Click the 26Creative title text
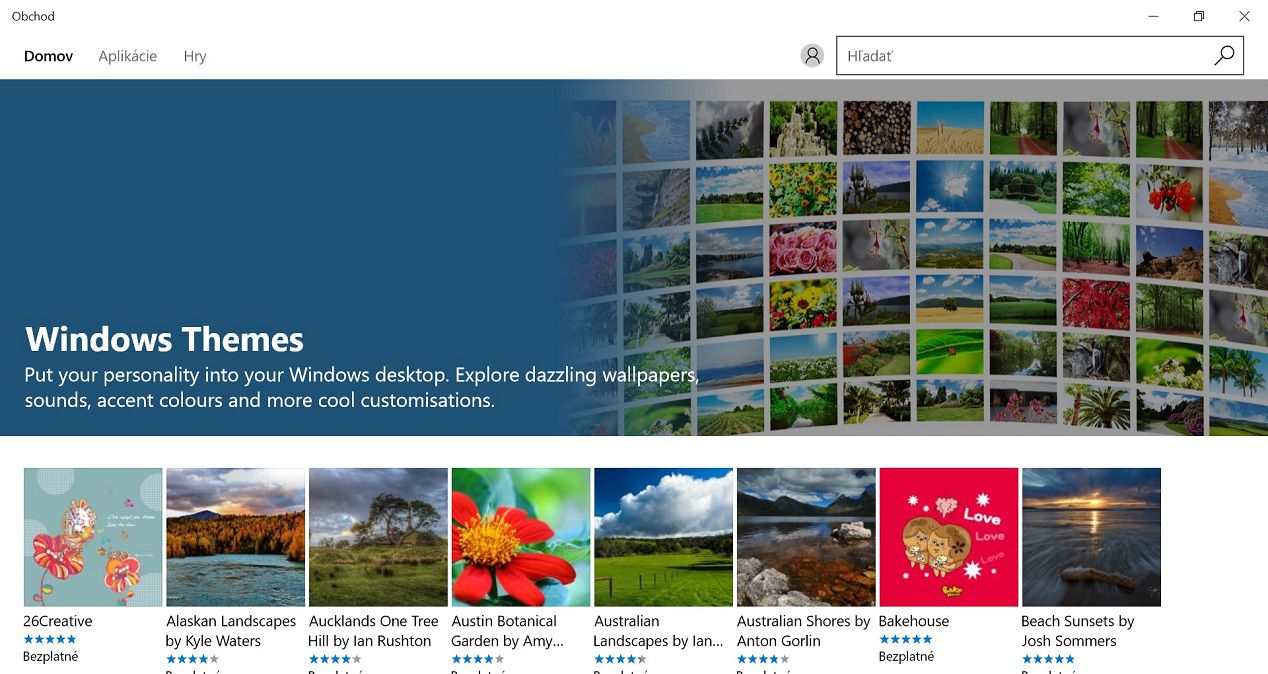Screen dimensions: 1268x674 58,621
